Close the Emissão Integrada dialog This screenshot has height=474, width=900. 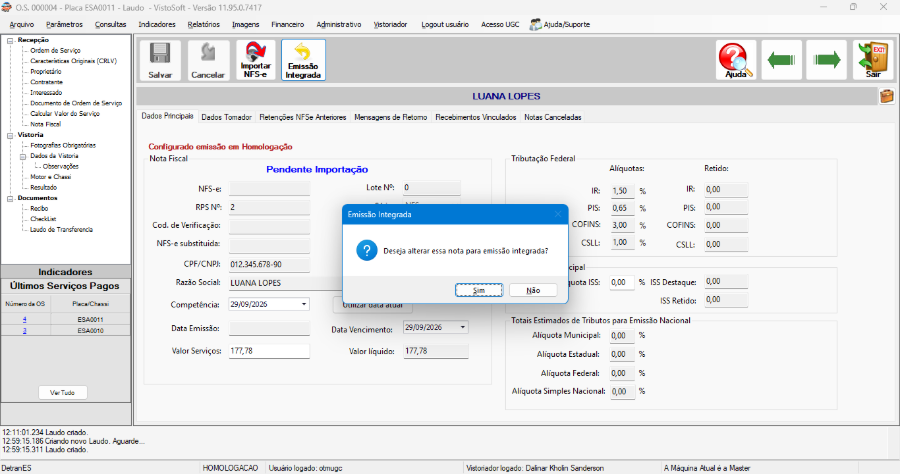(557, 214)
